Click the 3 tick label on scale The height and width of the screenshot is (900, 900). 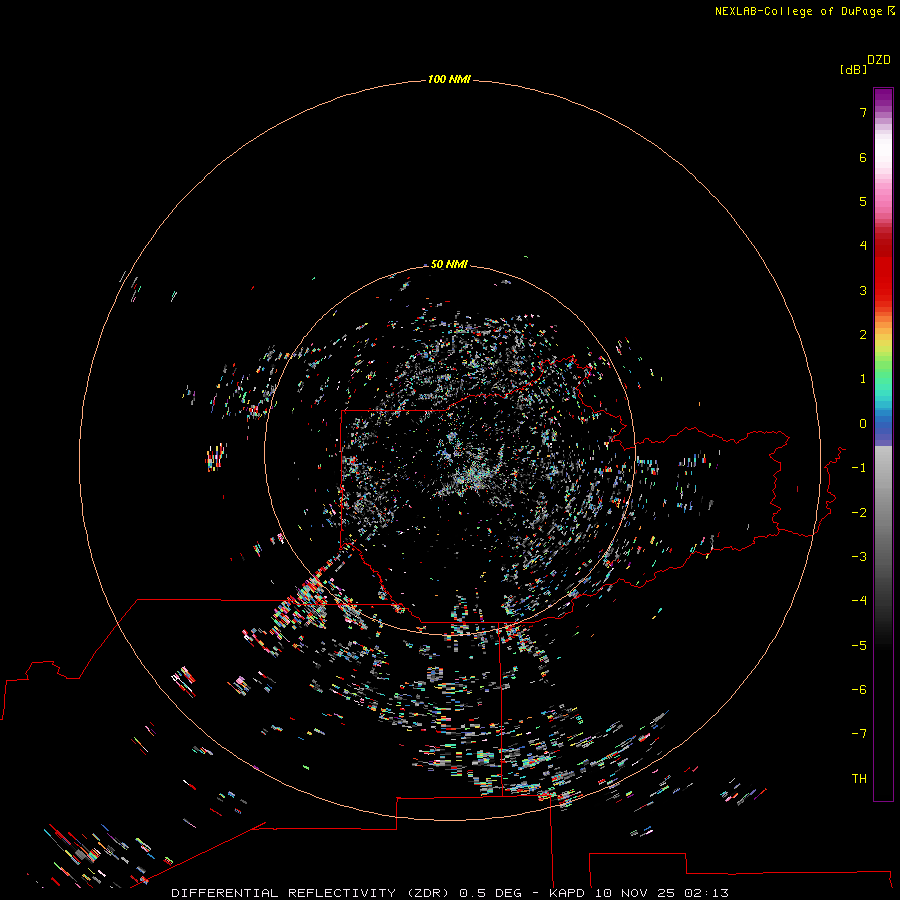click(x=863, y=290)
